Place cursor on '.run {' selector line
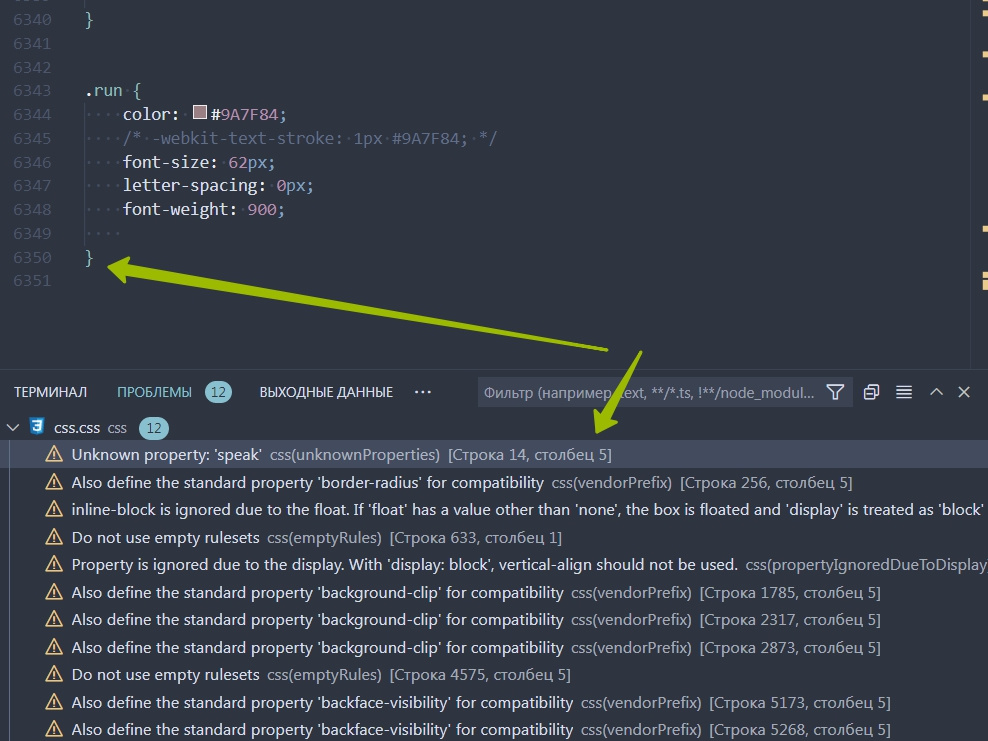 [x=113, y=90]
